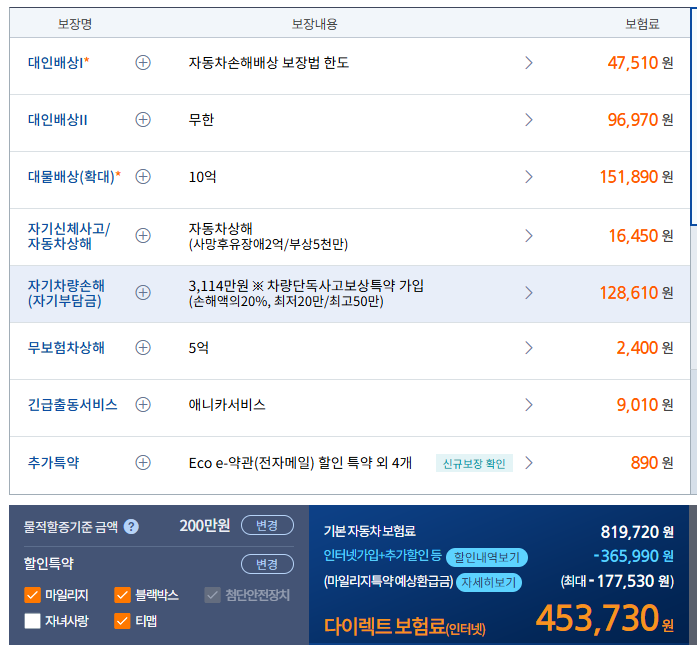Click 890 원 premium value
The width and height of the screenshot is (697, 650).
[x=652, y=462]
